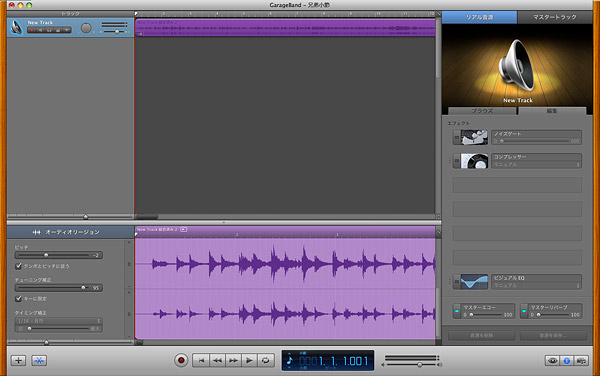Toggle the cycle region button

[x=266, y=360]
